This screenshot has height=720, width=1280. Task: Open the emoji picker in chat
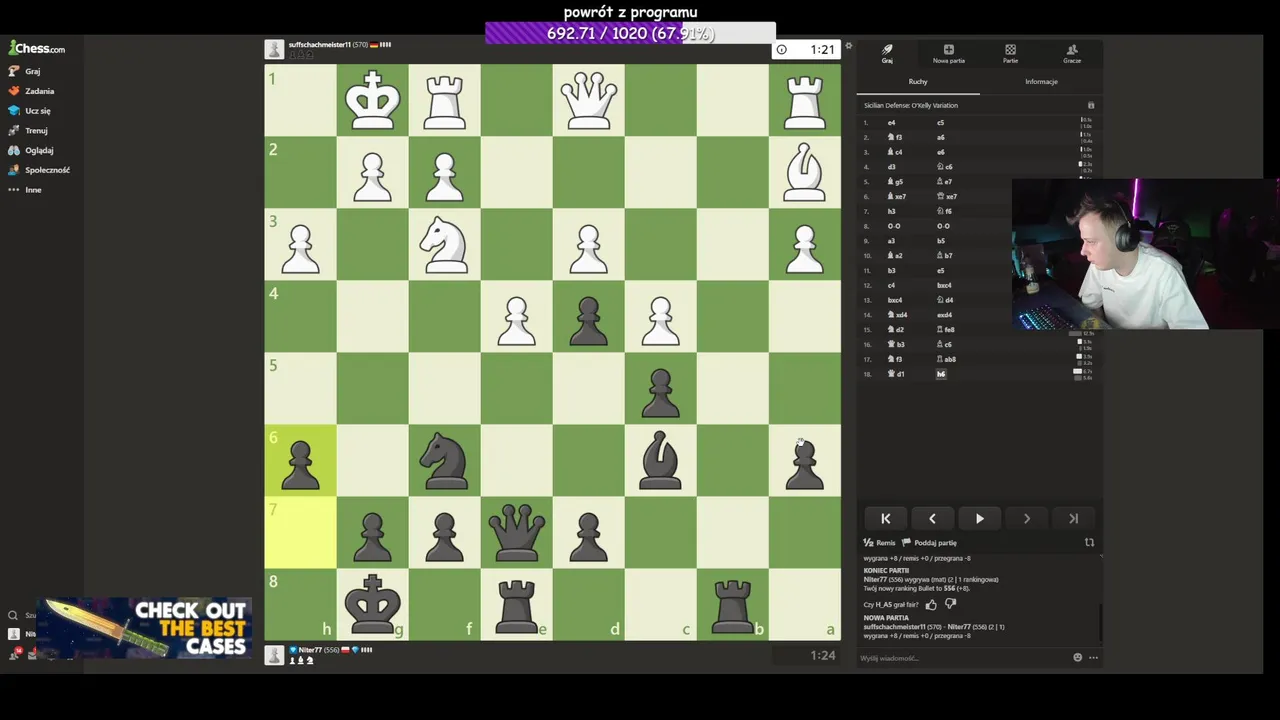[x=1077, y=658]
